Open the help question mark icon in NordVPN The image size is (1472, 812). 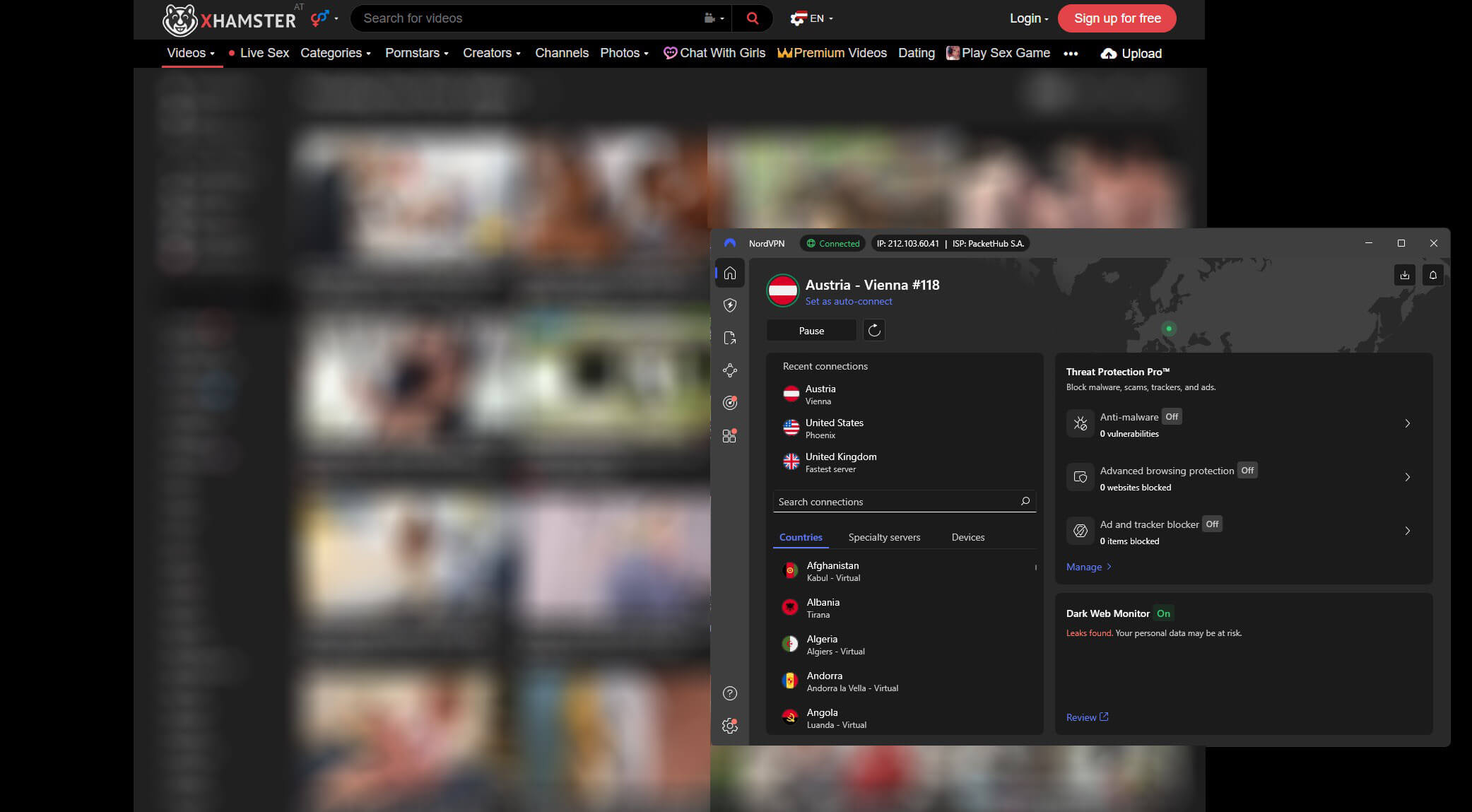point(730,693)
